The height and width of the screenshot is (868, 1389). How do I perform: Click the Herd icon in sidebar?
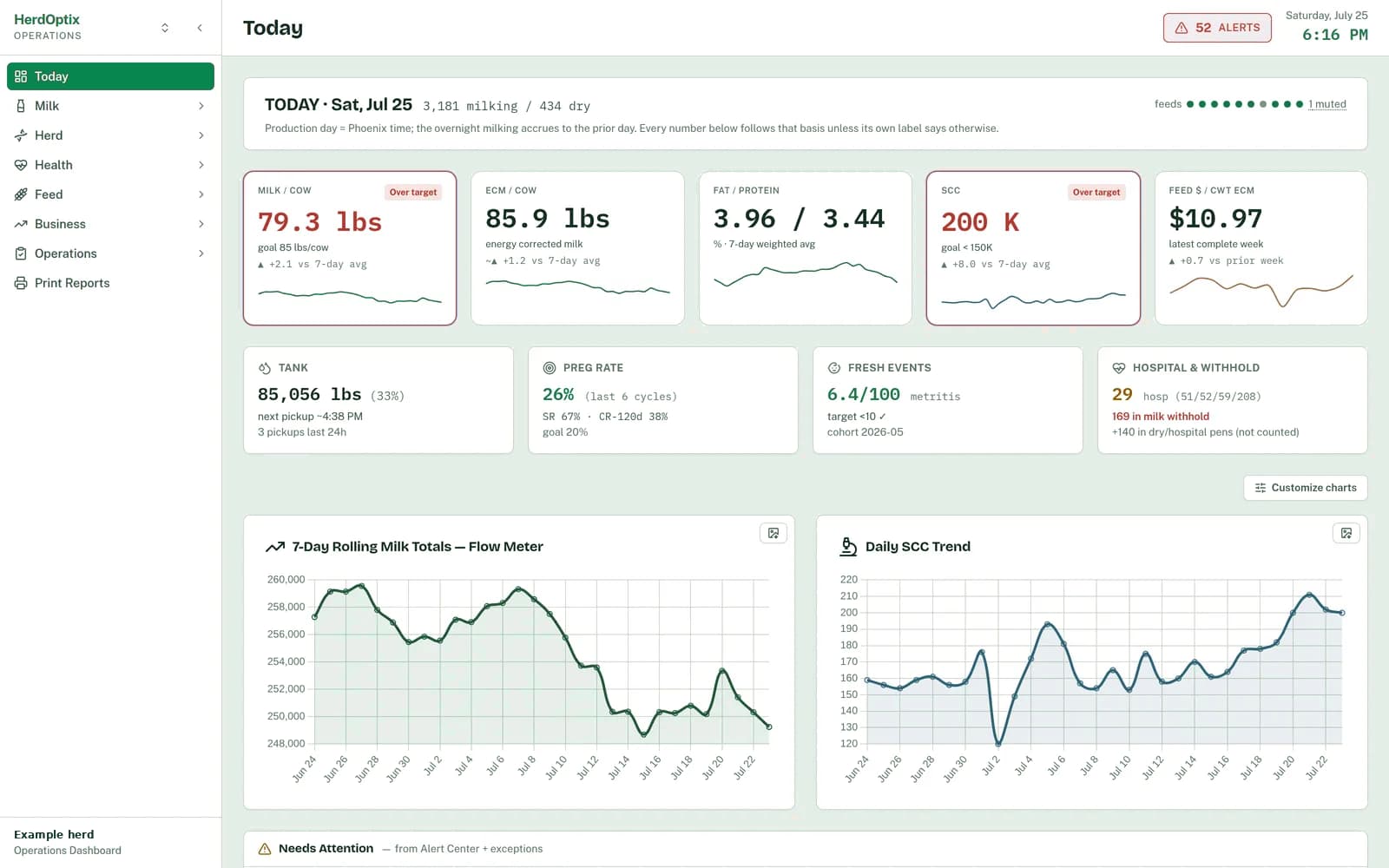21,135
